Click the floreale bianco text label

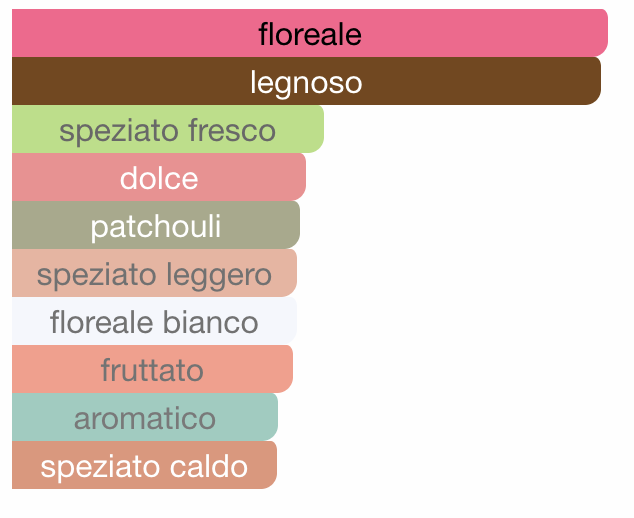[154, 322]
